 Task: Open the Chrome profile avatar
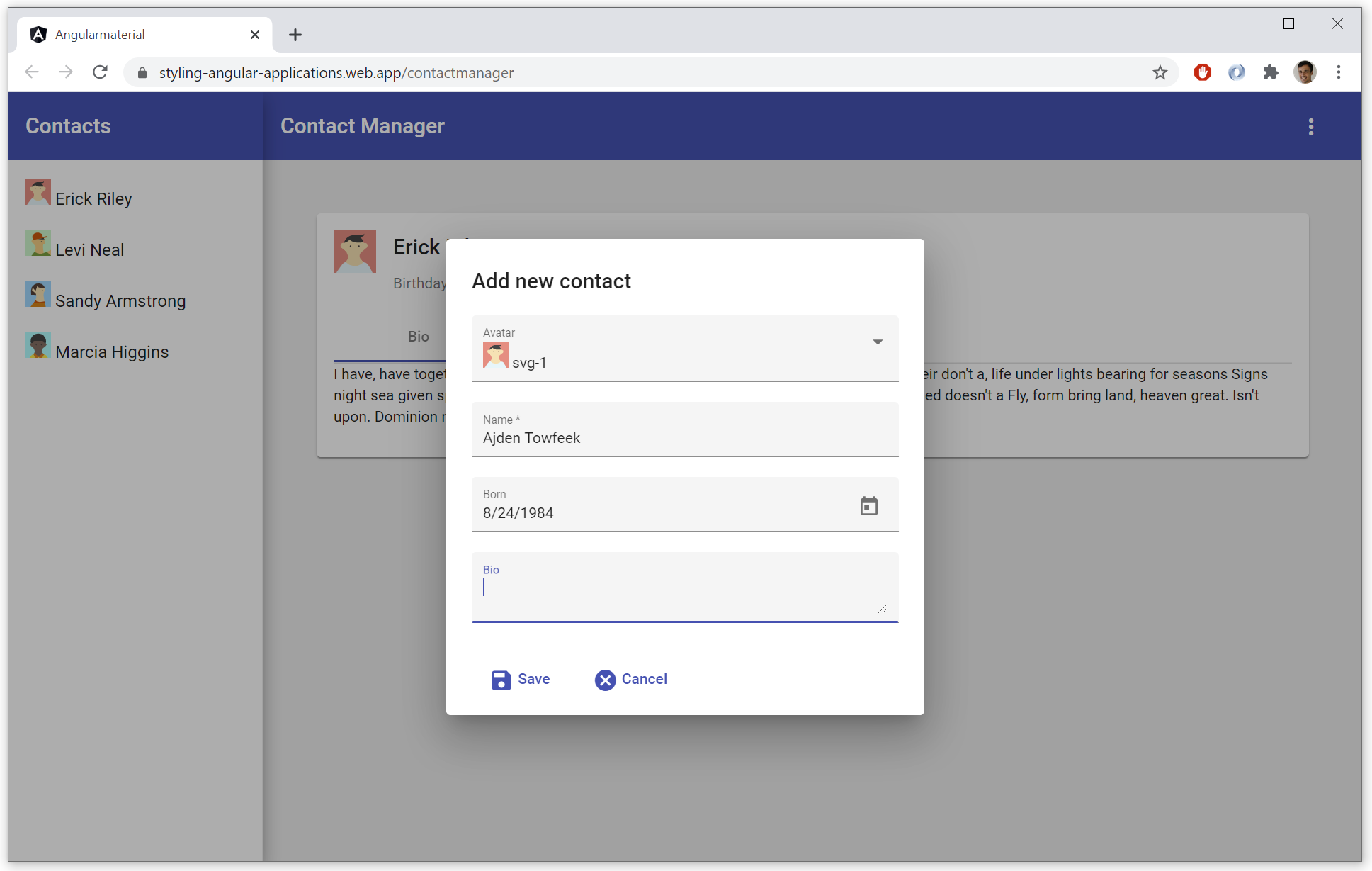[1304, 72]
